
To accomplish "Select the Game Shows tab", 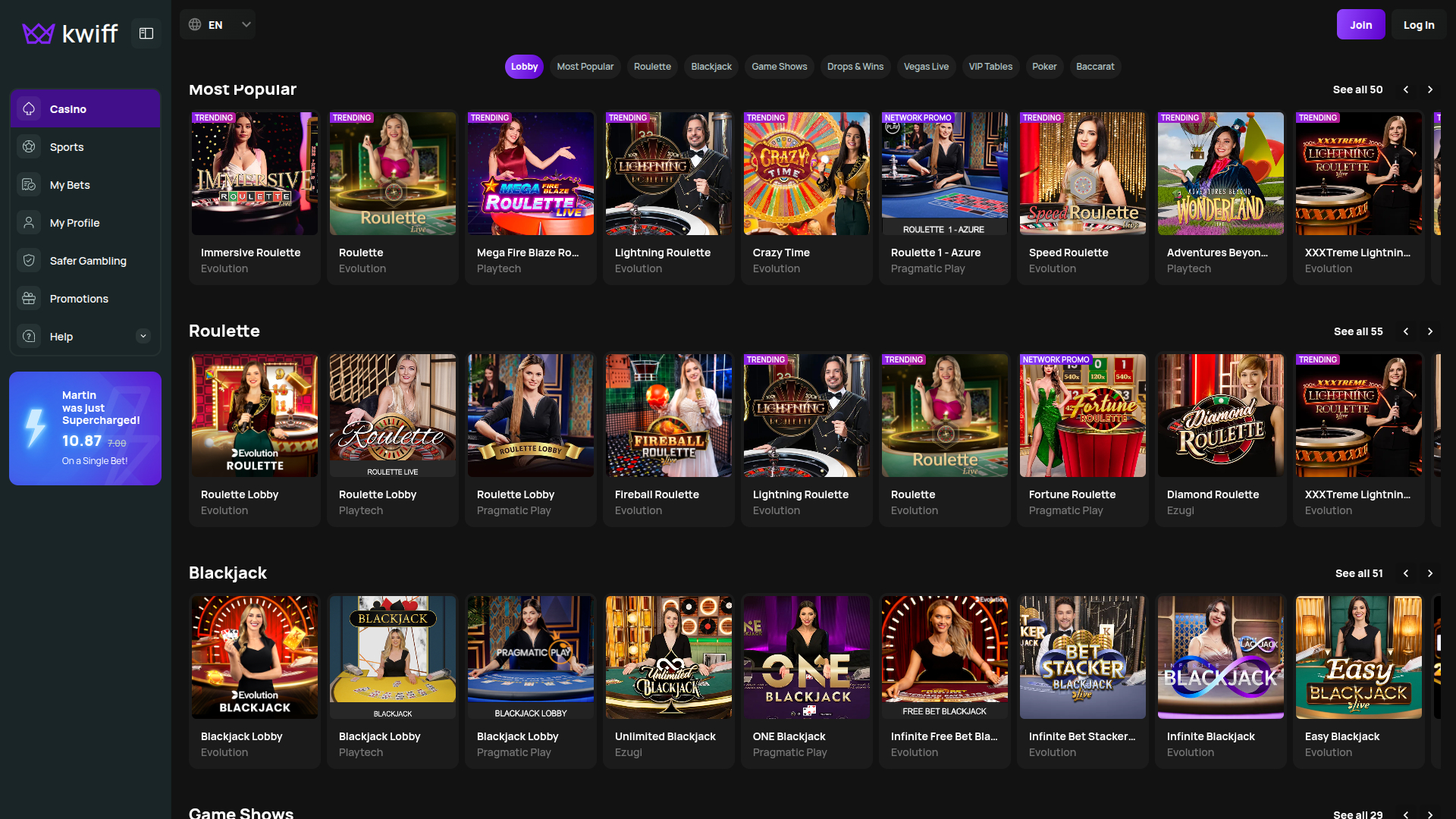I will tap(779, 67).
